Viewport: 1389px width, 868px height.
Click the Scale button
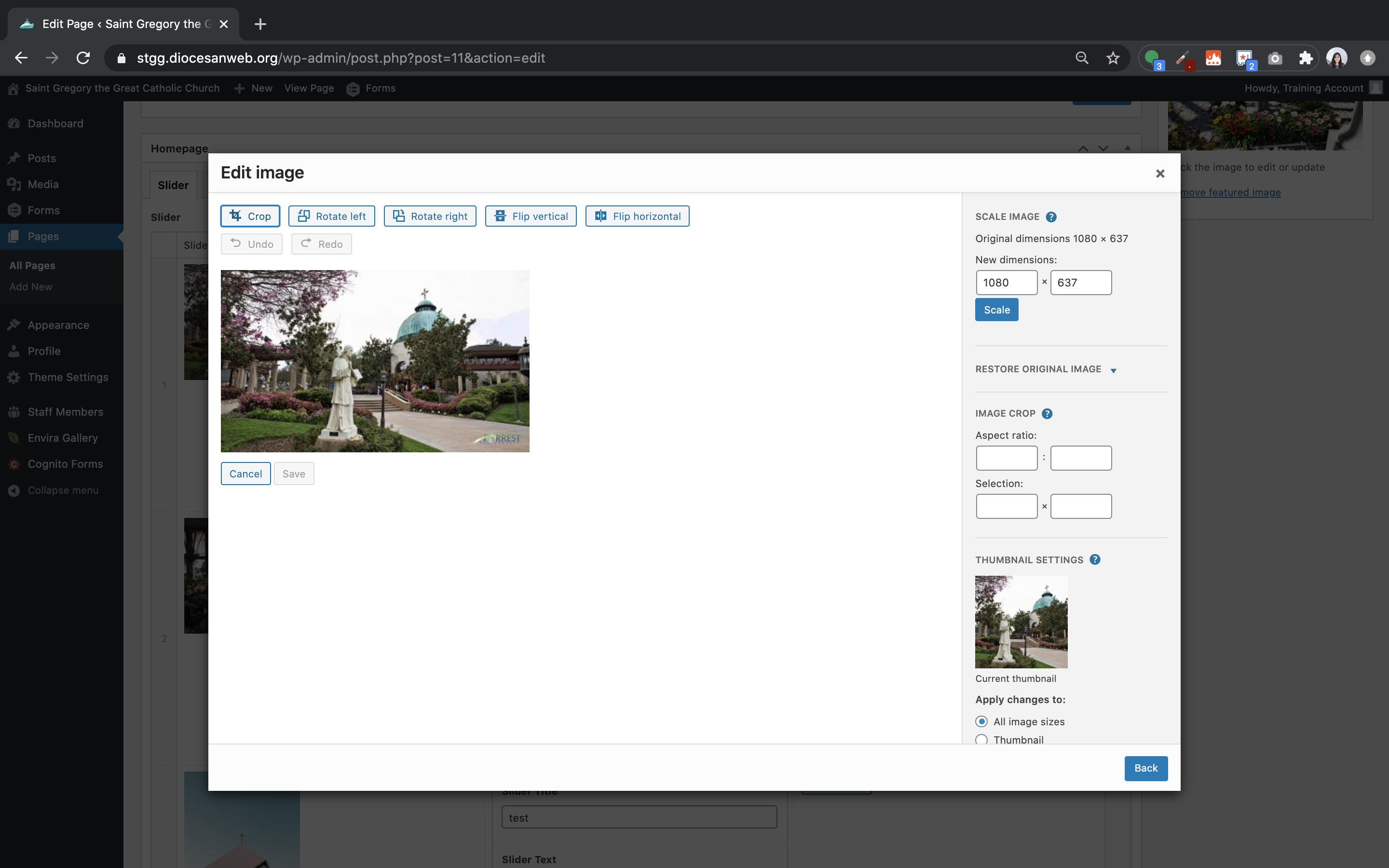996,310
